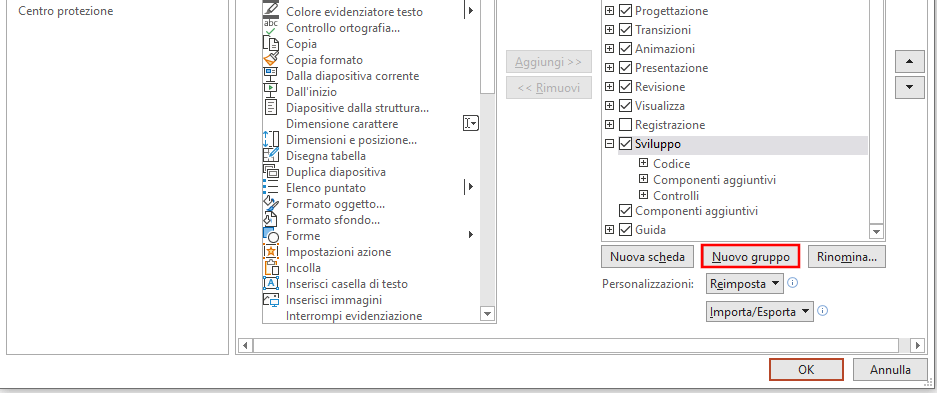Viewport: 937px width, 393px height.
Task: Click the Incolla clipboard icon
Action: click(x=271, y=268)
